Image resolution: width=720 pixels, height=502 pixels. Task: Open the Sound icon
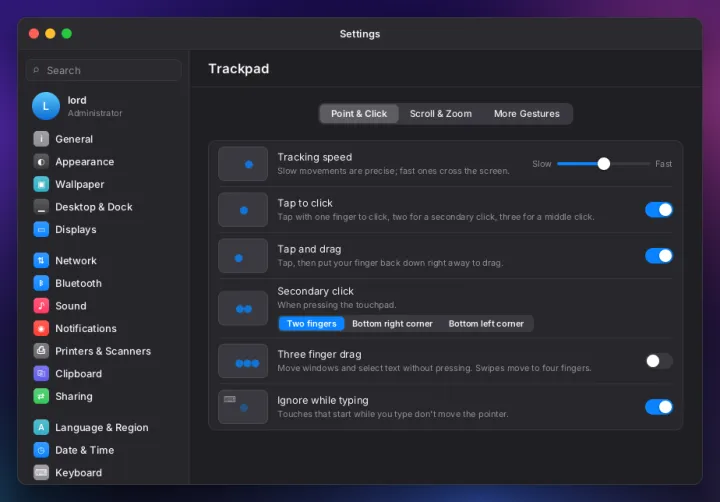click(x=41, y=305)
